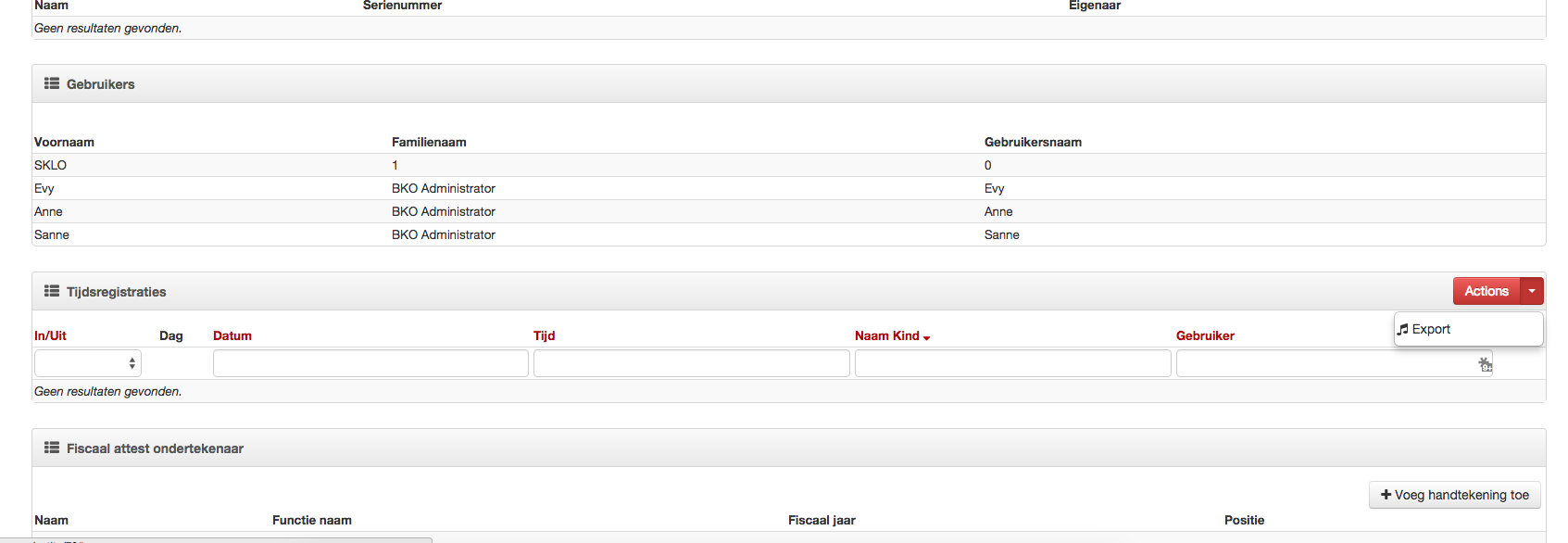Click the Fiscaal attest ondertekenaar list icon
1568x543 pixels.
52,448
